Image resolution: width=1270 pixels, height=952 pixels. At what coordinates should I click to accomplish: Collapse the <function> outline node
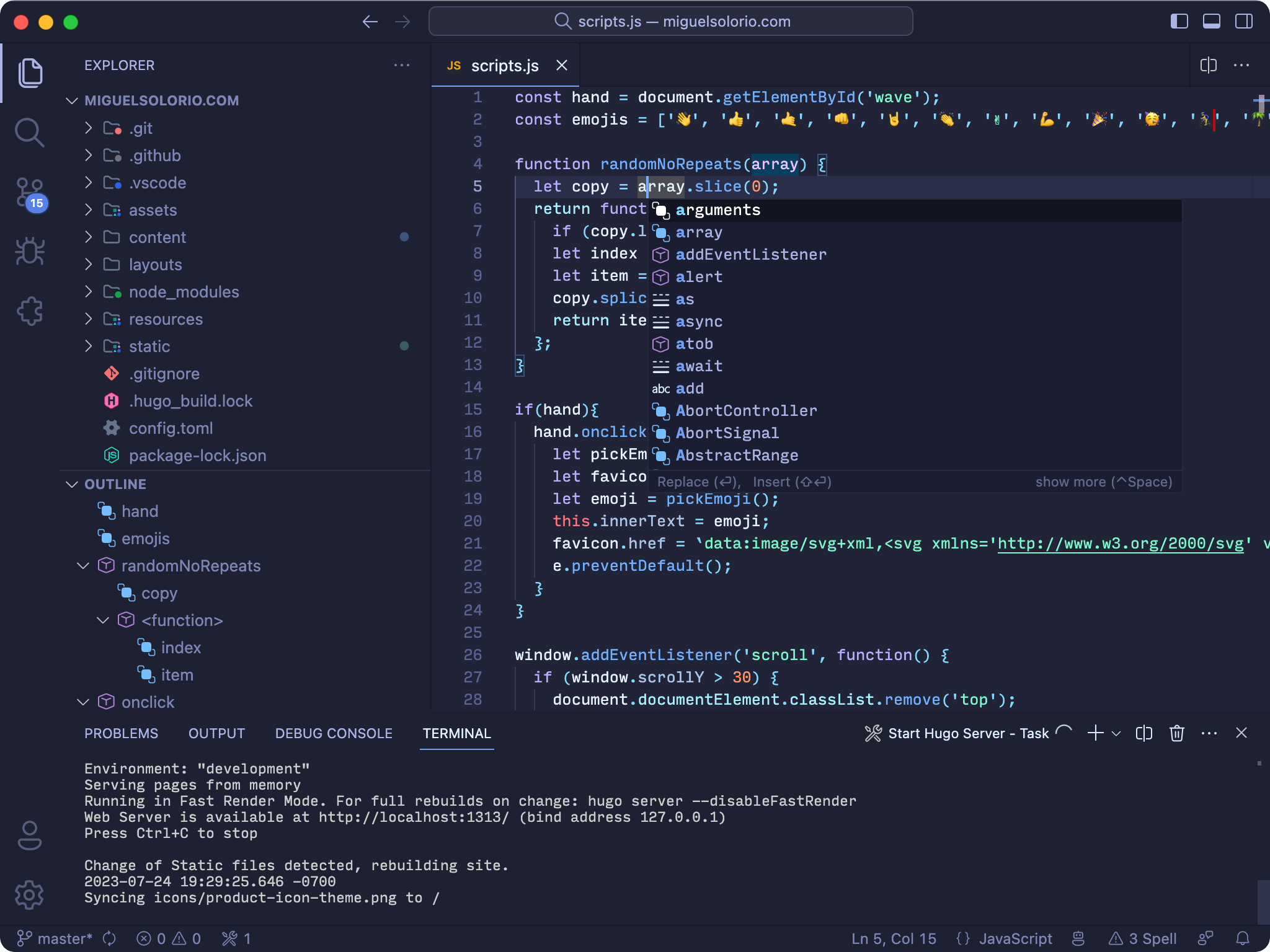click(103, 620)
